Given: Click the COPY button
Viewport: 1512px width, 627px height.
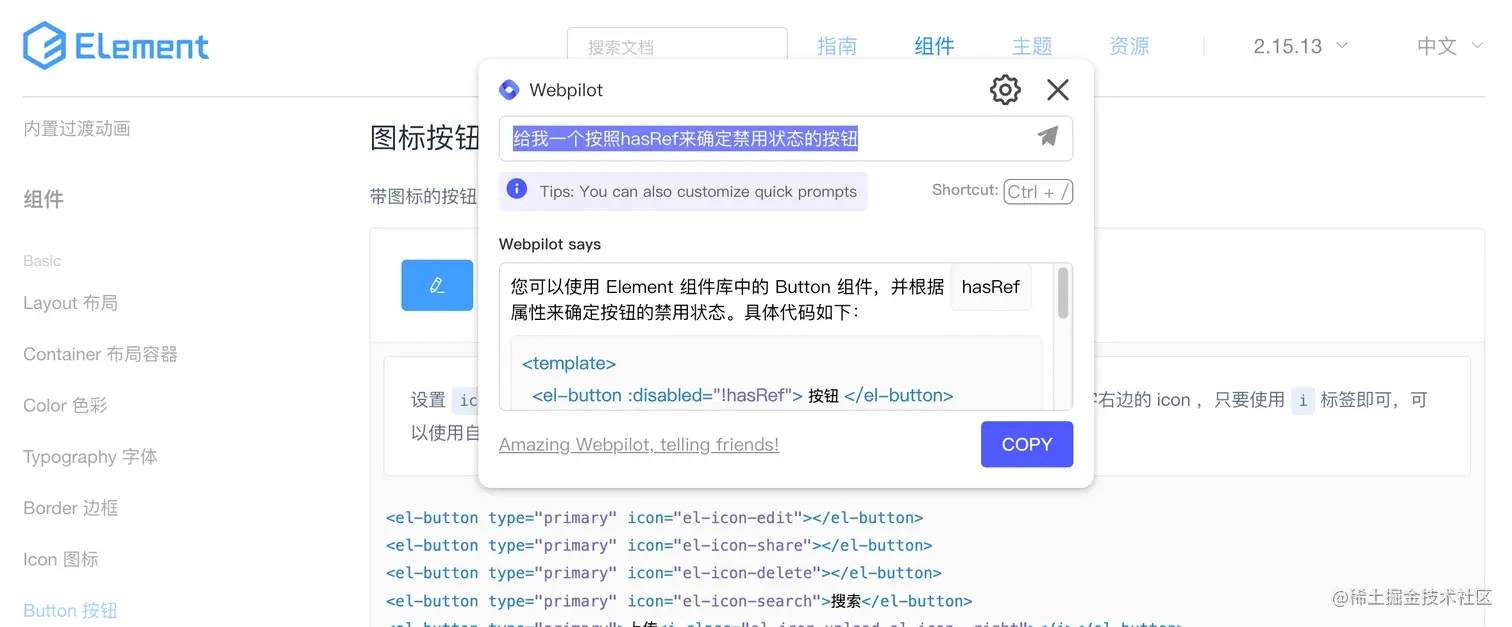Looking at the screenshot, I should pyautogui.click(x=1027, y=444).
